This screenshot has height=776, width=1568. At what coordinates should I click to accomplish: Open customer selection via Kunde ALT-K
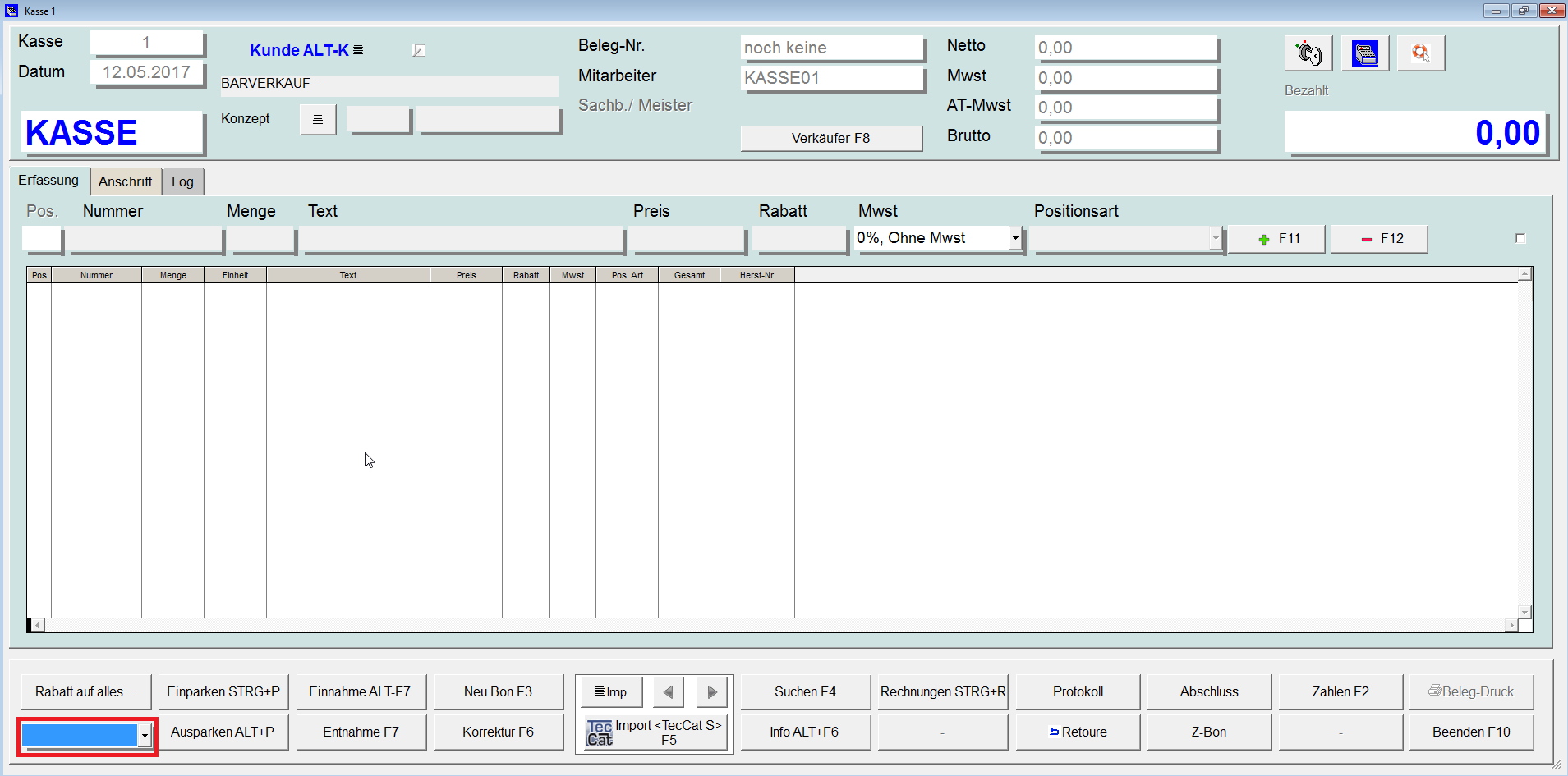click(306, 50)
